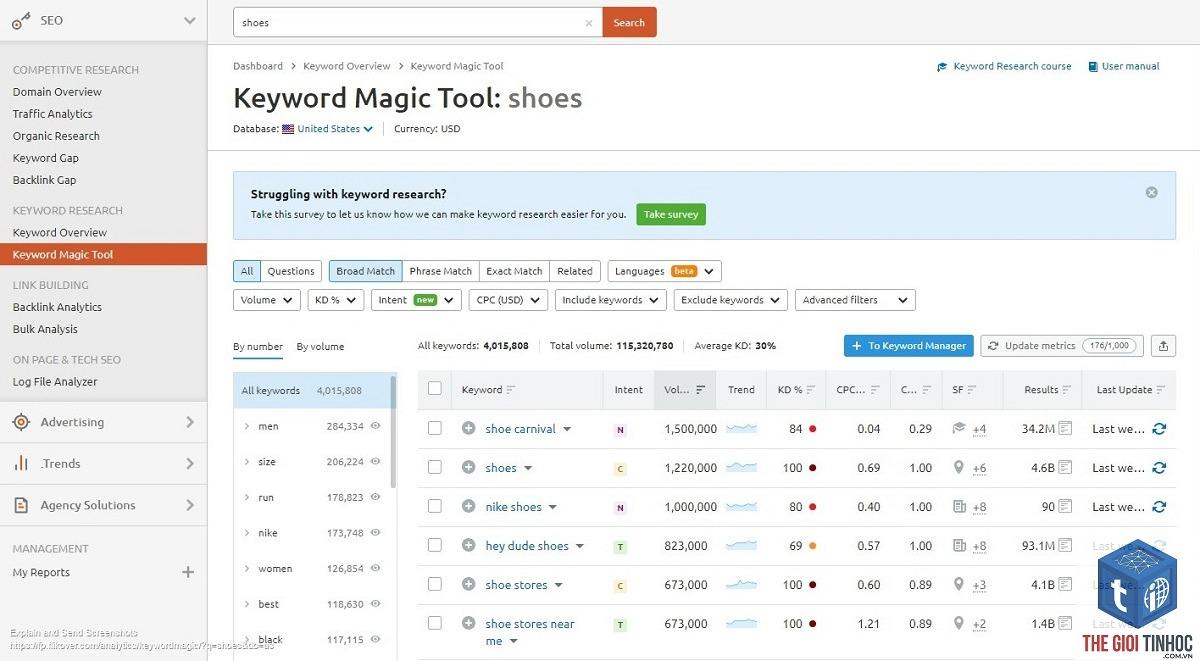Sort by Keyword column filter icon
The image size is (1200, 661).
(511, 390)
